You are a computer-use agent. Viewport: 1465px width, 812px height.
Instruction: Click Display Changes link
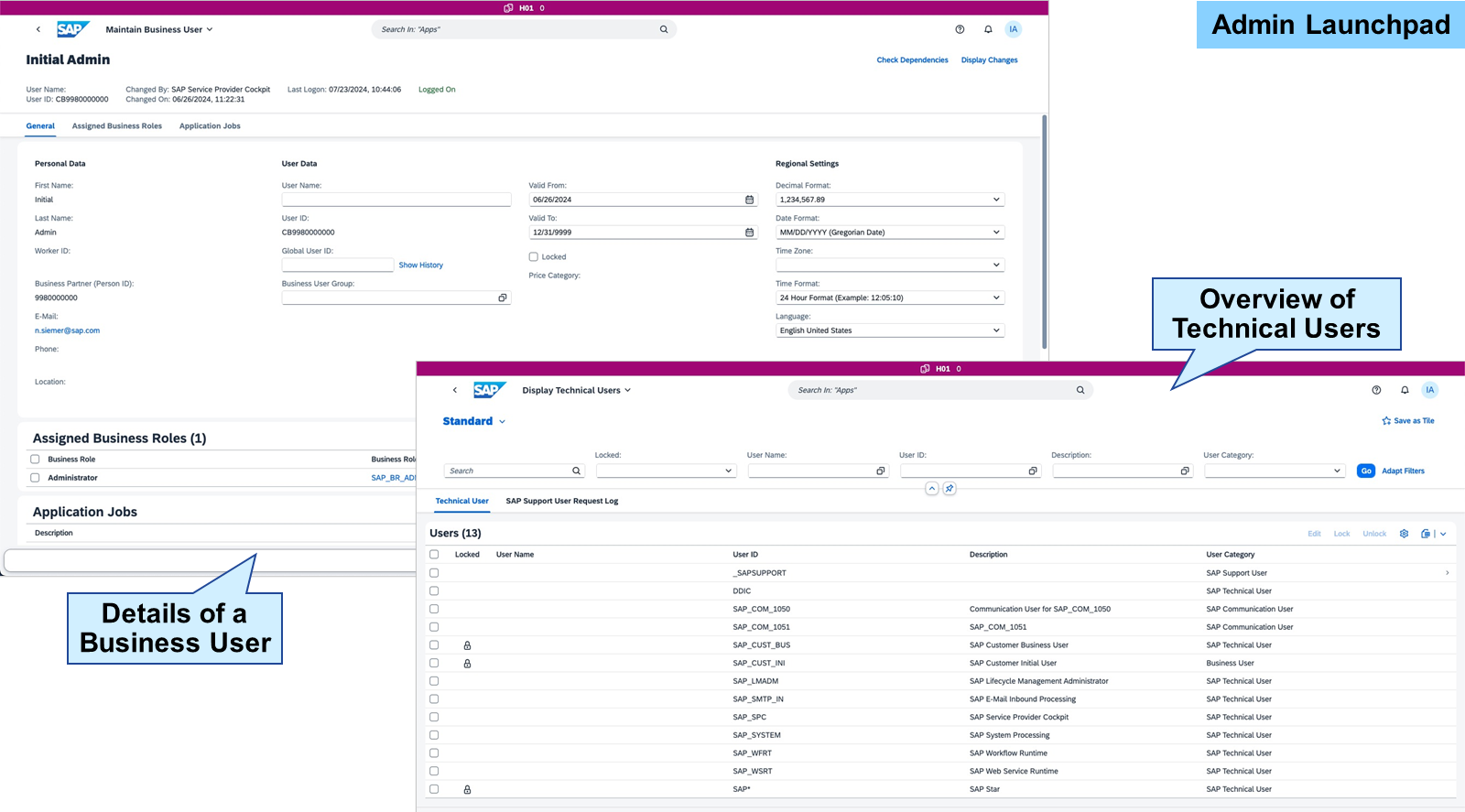coord(989,60)
